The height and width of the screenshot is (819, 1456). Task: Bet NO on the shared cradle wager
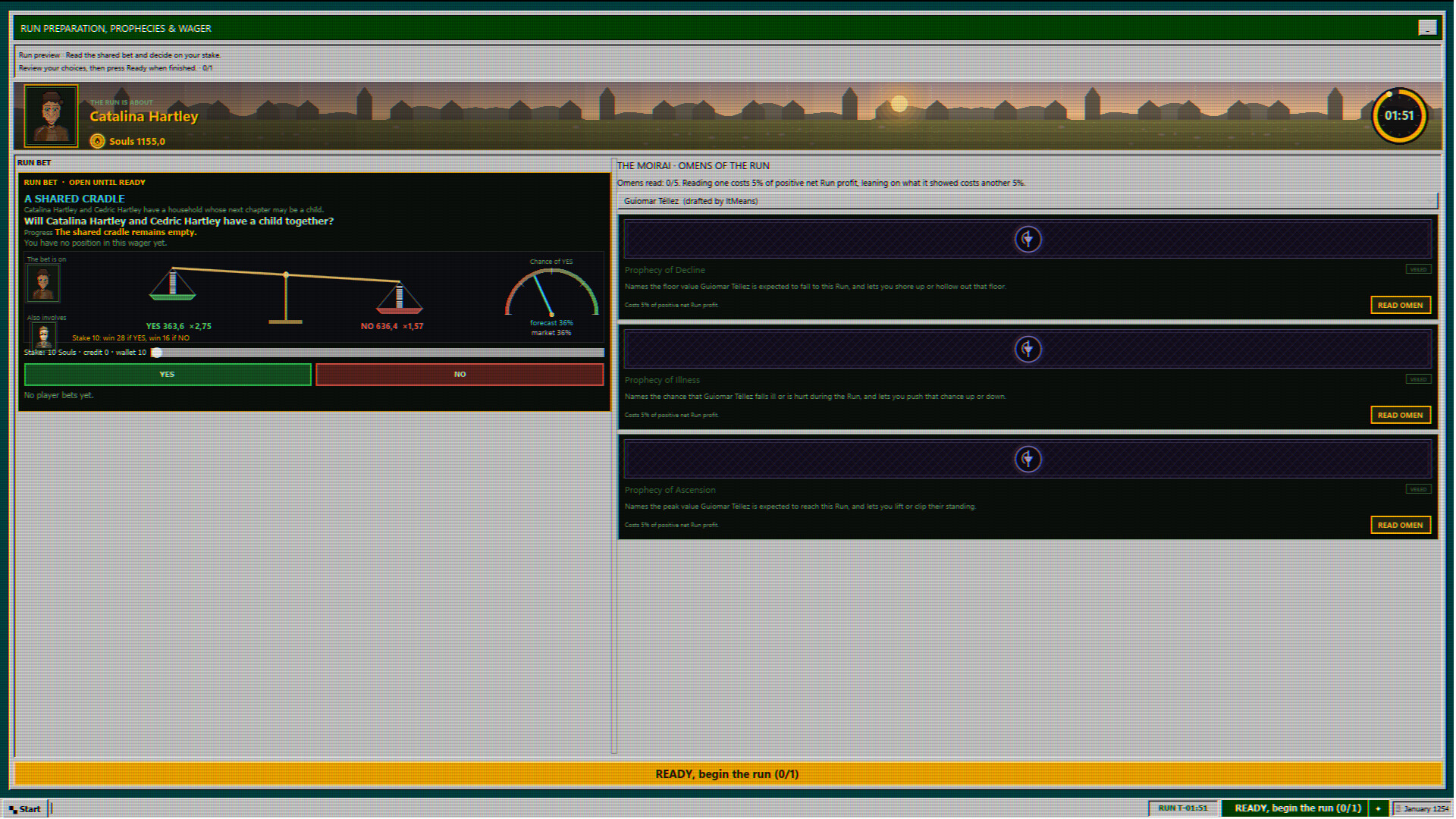(460, 375)
